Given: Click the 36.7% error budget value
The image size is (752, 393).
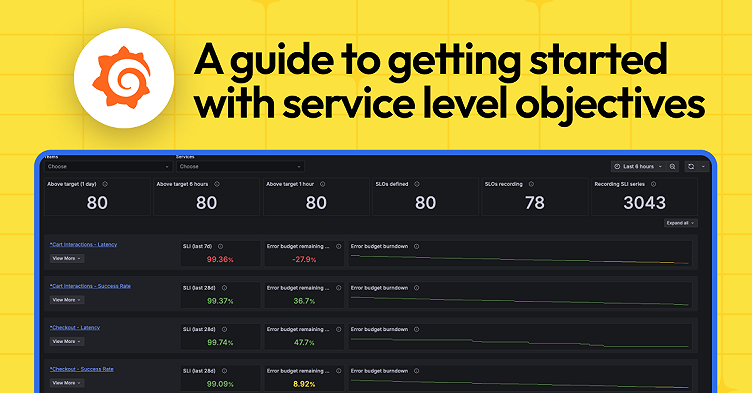Looking at the screenshot, I should [304, 301].
